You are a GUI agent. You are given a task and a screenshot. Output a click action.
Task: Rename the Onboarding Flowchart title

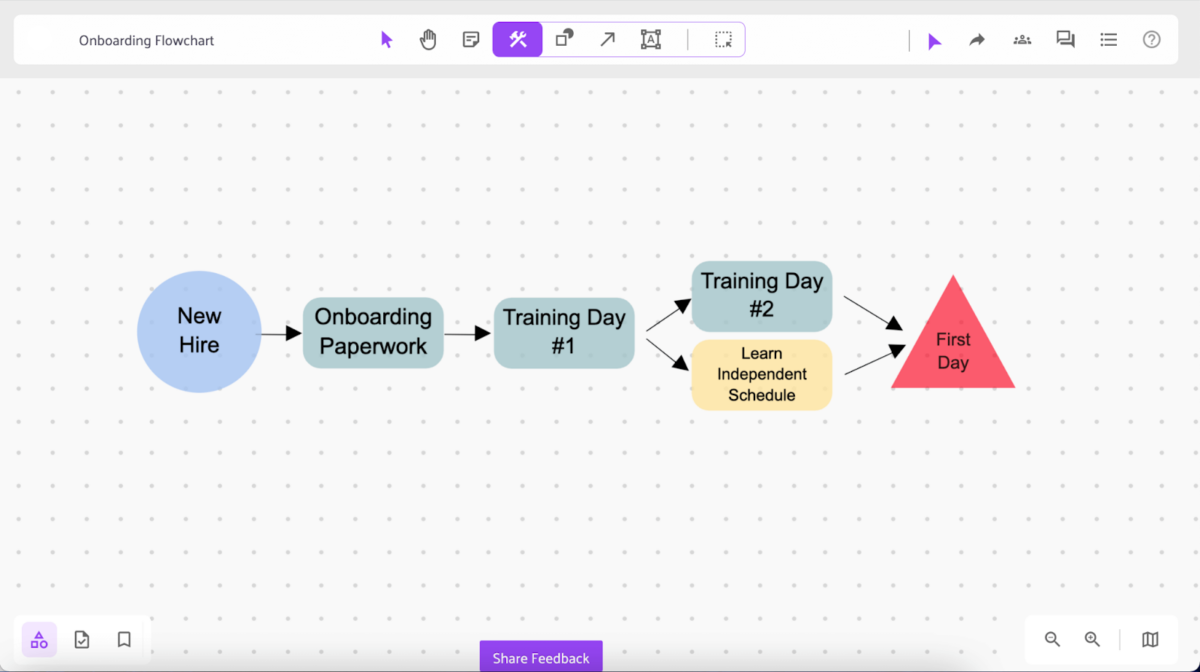(146, 40)
